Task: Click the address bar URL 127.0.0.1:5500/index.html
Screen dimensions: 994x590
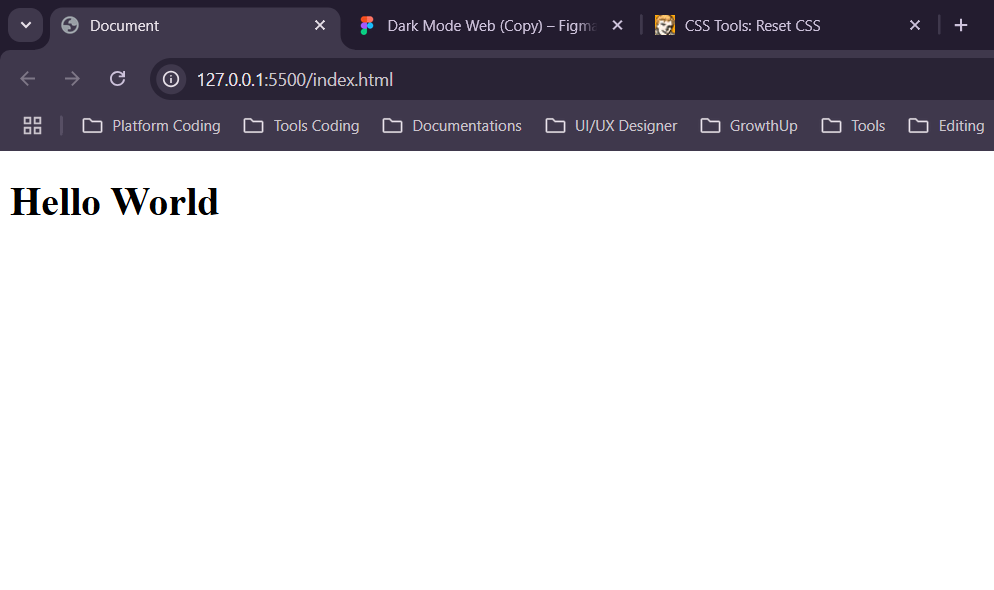Action: pyautogui.click(x=295, y=79)
